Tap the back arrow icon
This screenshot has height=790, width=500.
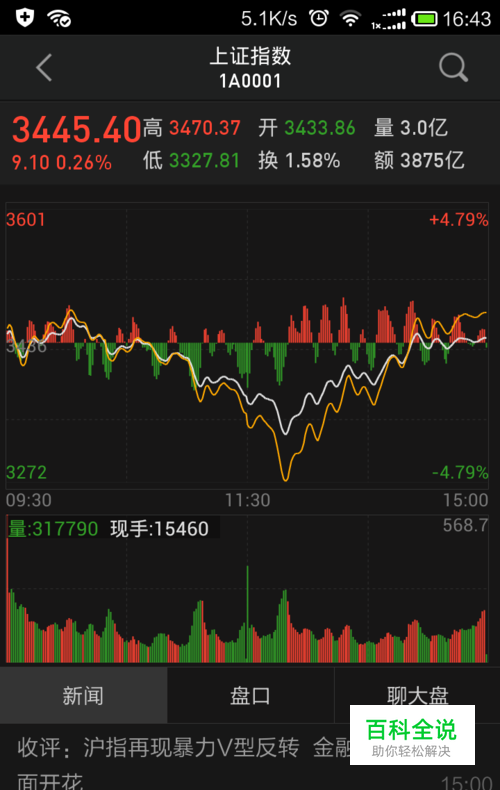(44, 68)
